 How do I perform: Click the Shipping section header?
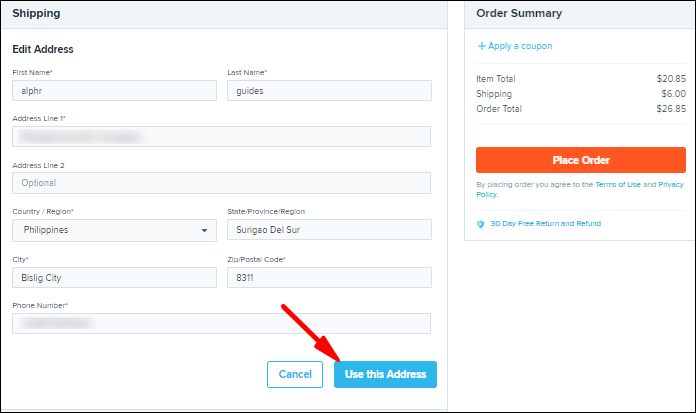(x=37, y=14)
